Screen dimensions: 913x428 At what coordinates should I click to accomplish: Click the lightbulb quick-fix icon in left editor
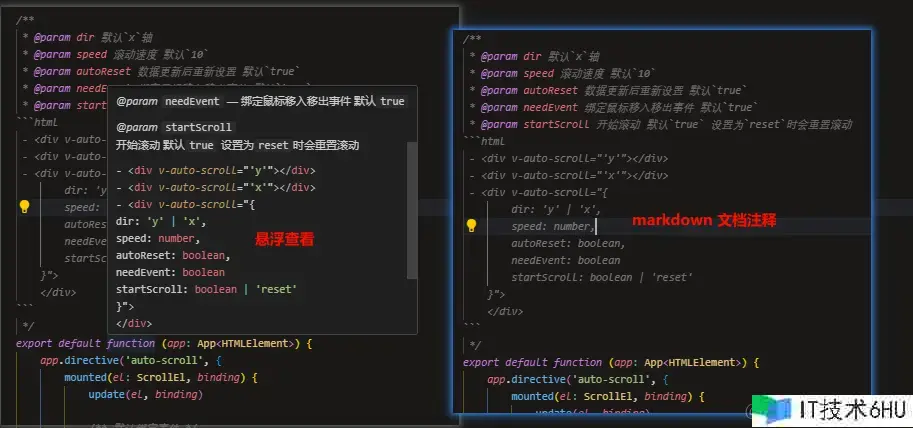(x=25, y=207)
